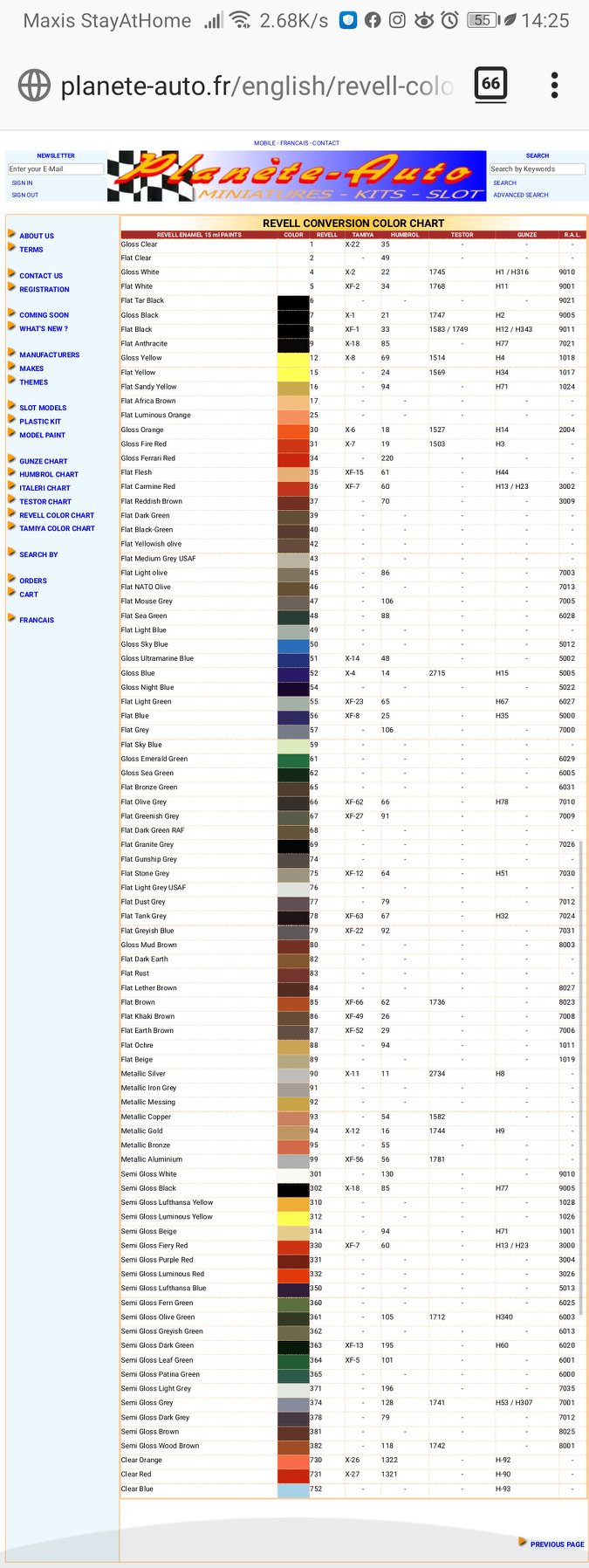Open the browser three-dot menu
This screenshot has height=1568, width=589.
pos(554,85)
